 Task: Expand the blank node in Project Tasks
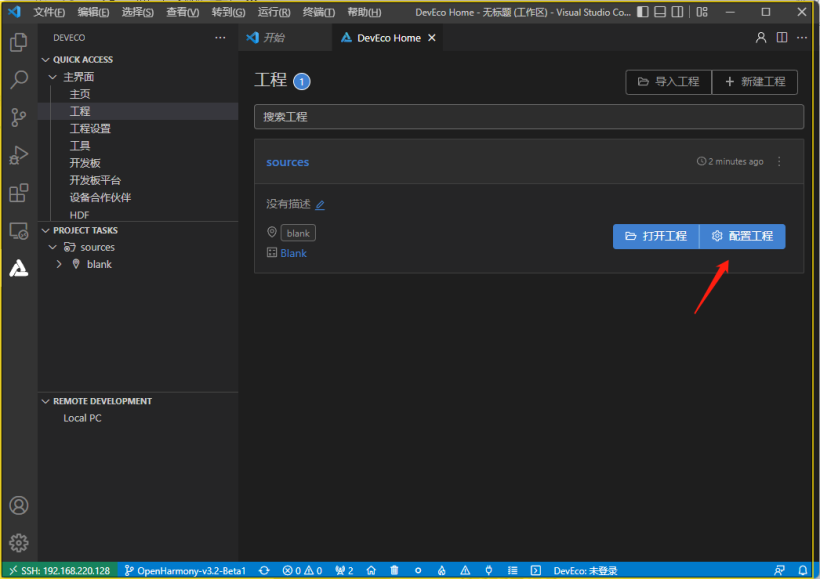pos(59,264)
